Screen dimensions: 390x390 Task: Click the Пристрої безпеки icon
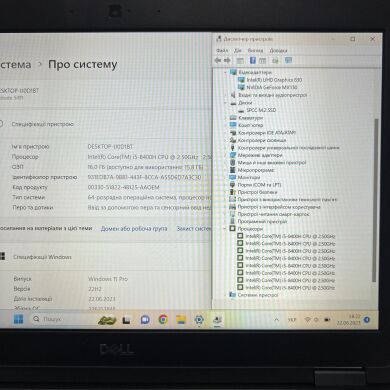pos(233,192)
